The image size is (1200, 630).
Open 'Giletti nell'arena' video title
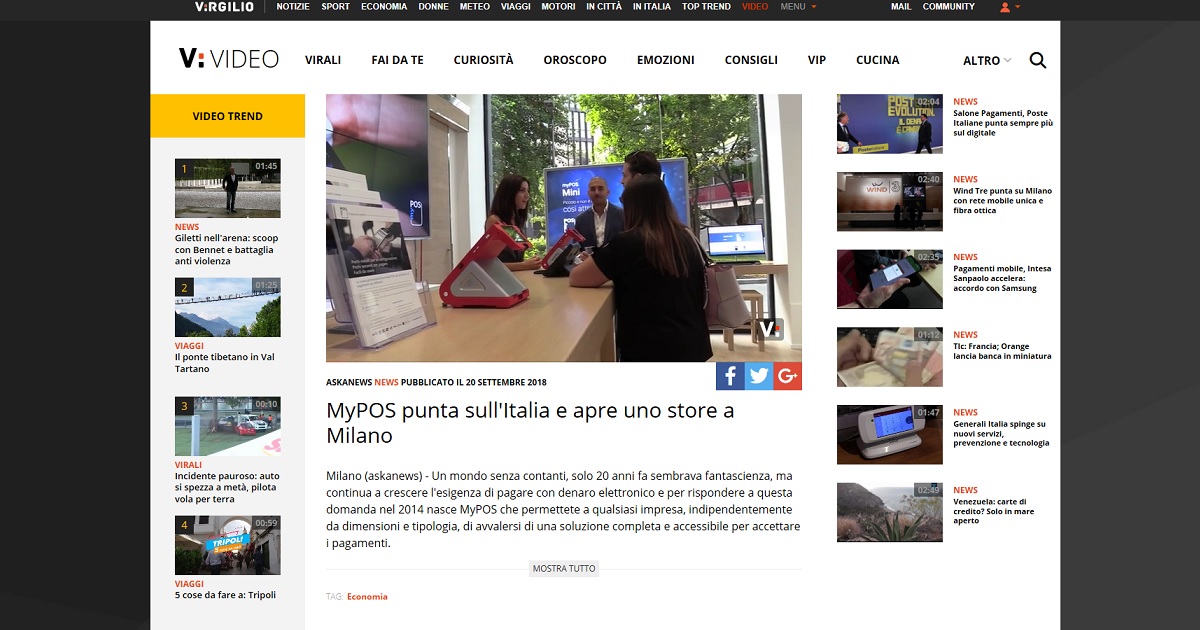[x=227, y=250]
